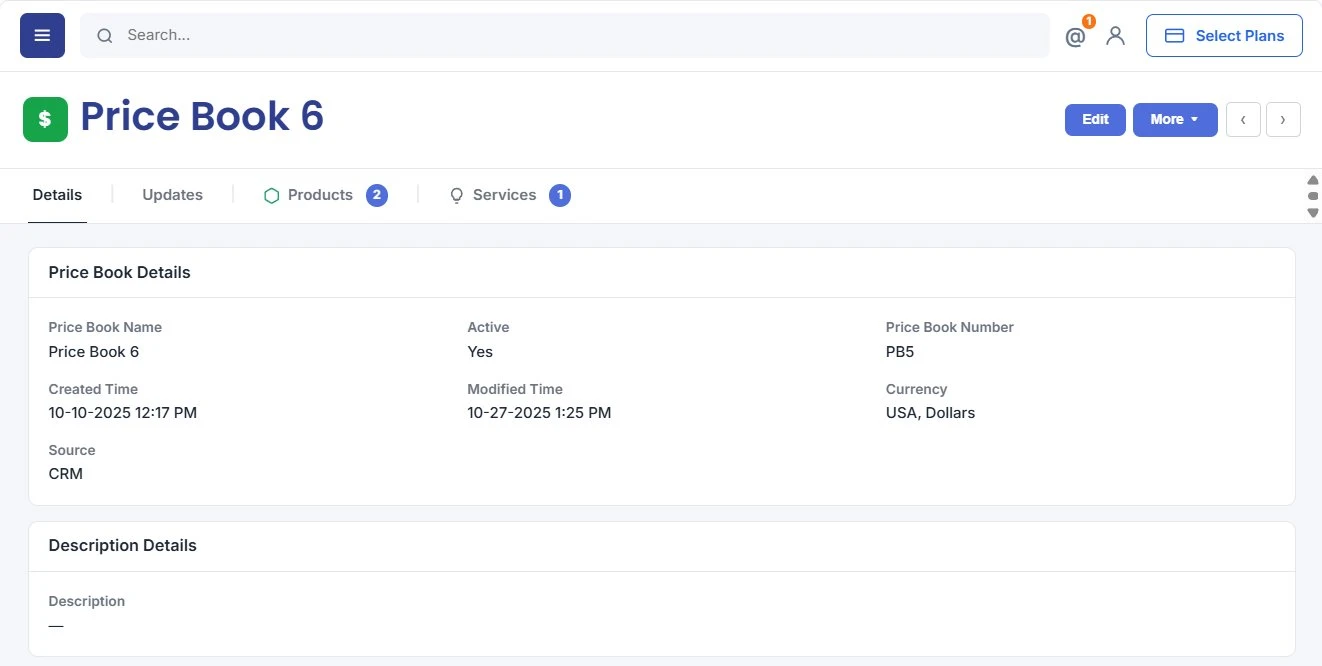Click the green Price Book dollar icon
The image size is (1322, 666).
tap(45, 119)
